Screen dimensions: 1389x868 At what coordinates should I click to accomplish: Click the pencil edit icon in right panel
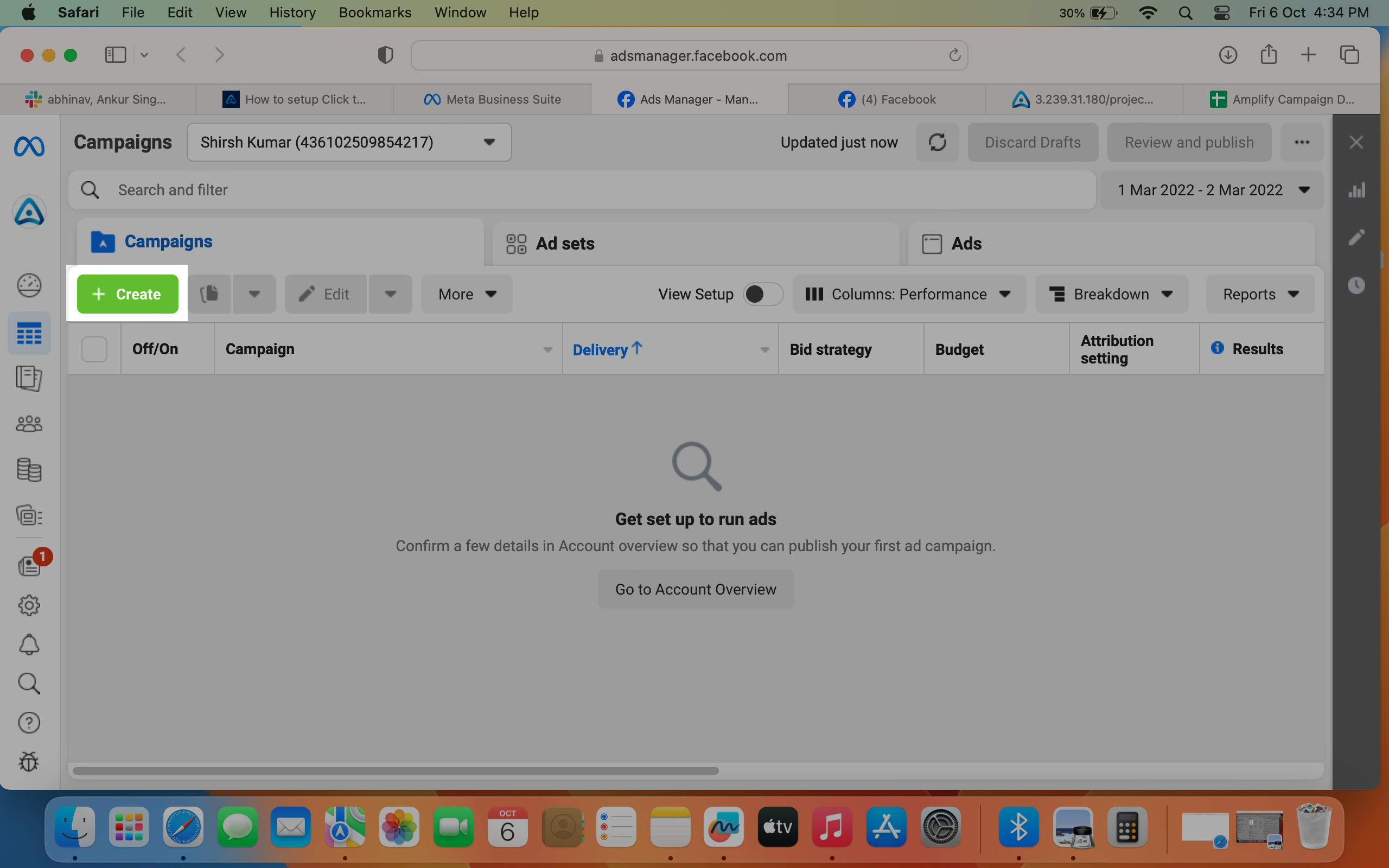click(x=1357, y=238)
